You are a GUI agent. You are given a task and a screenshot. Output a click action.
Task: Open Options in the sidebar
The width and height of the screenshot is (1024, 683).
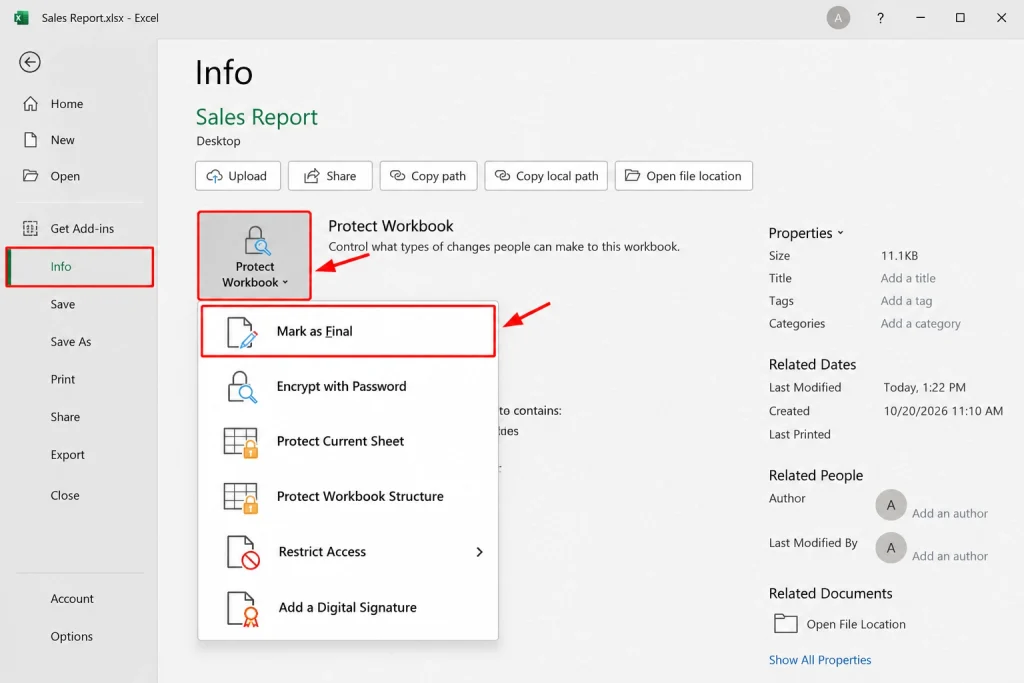click(x=71, y=636)
